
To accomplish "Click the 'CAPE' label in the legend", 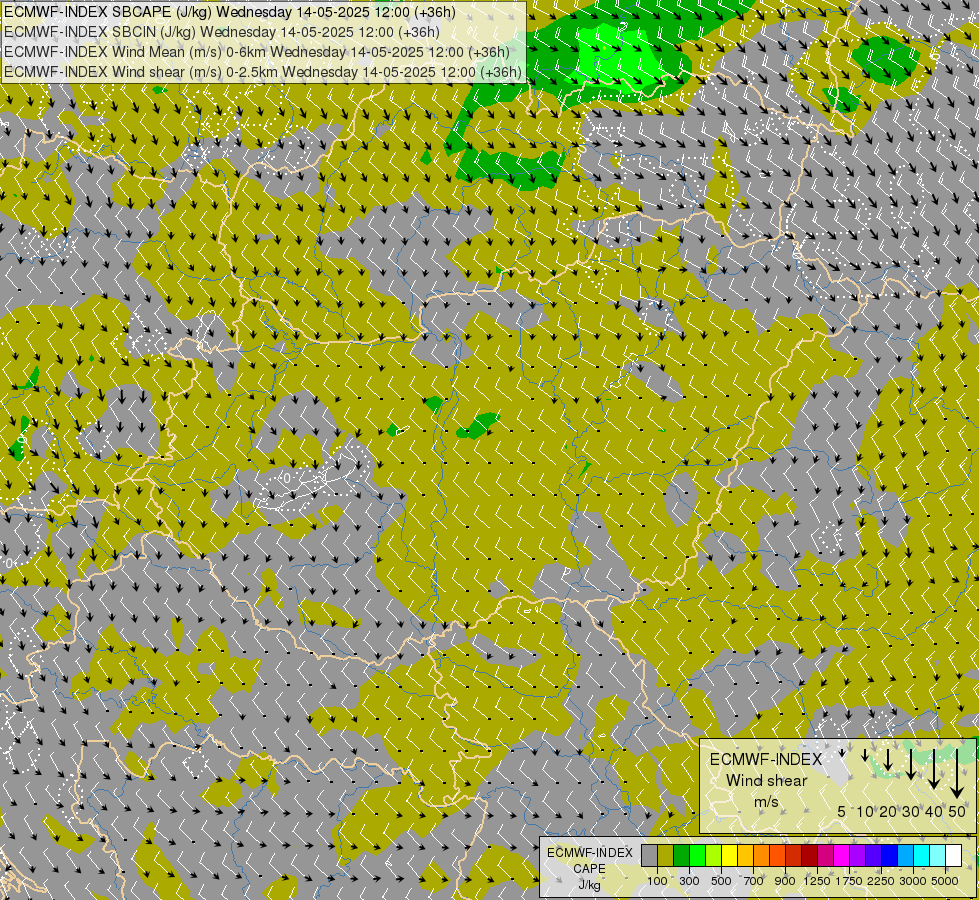I will (589, 869).
